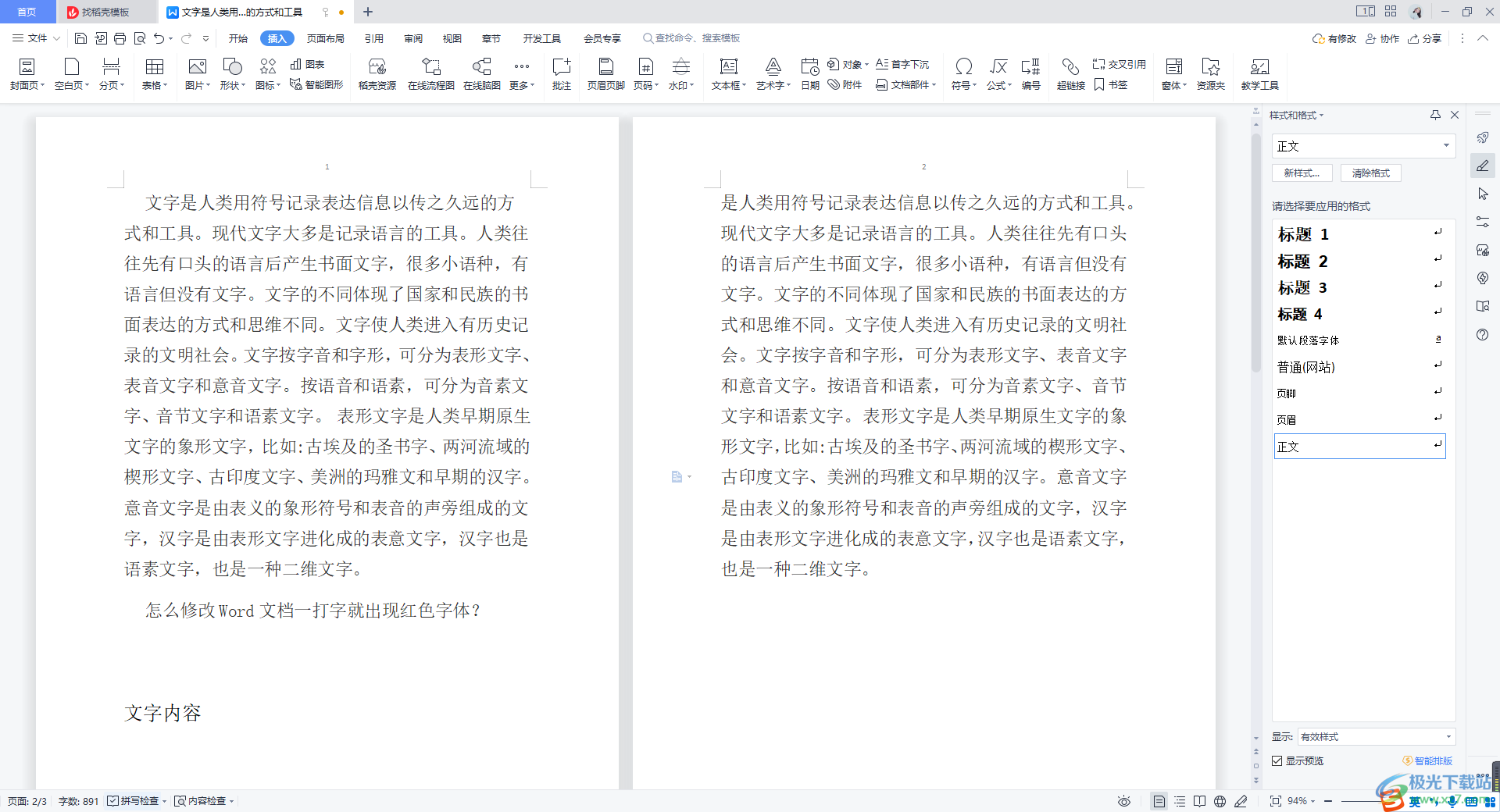Screen dimensions: 1500x812
Task: Click the save icon in quick toolbar
Action: 80,38
